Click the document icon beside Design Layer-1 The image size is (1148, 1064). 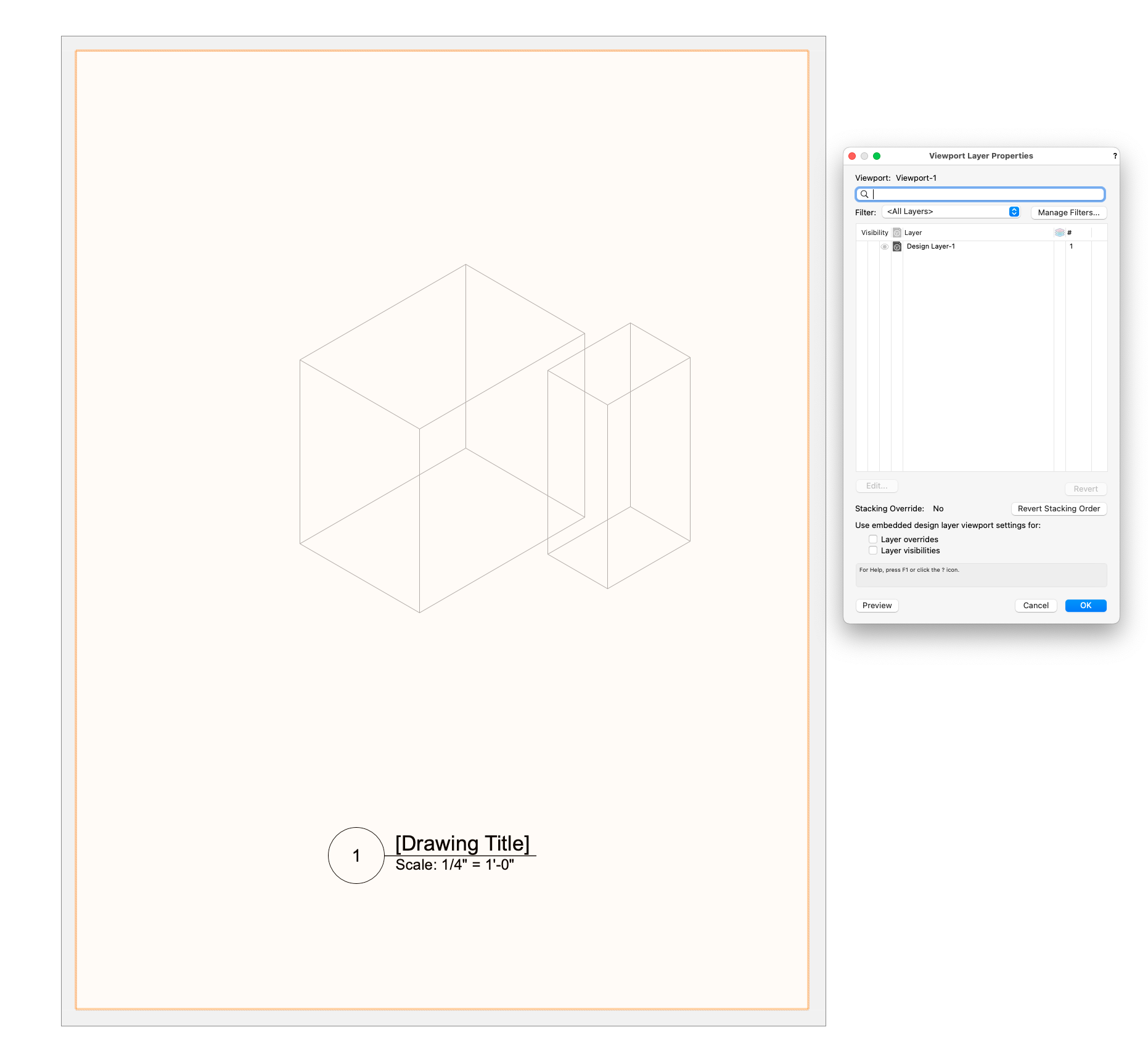tap(898, 246)
